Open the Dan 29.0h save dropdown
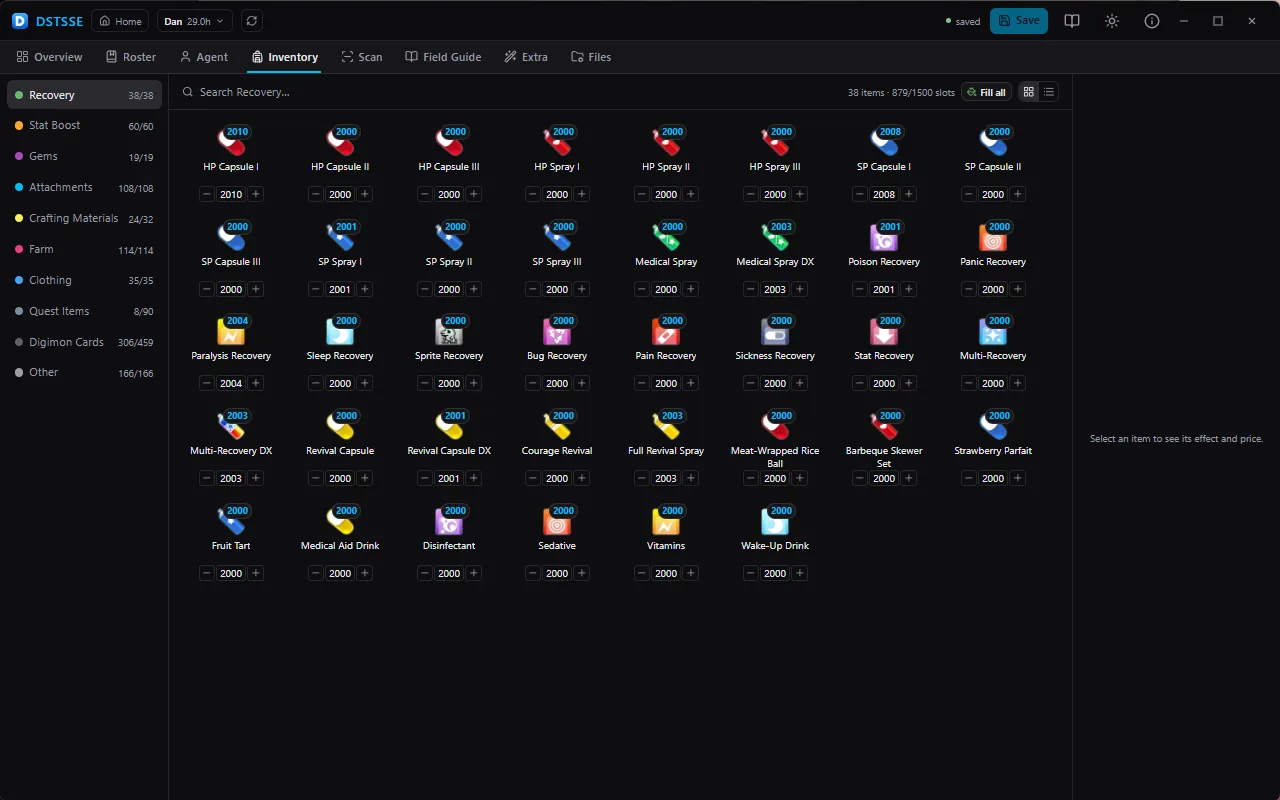The height and width of the screenshot is (800, 1280). (195, 21)
